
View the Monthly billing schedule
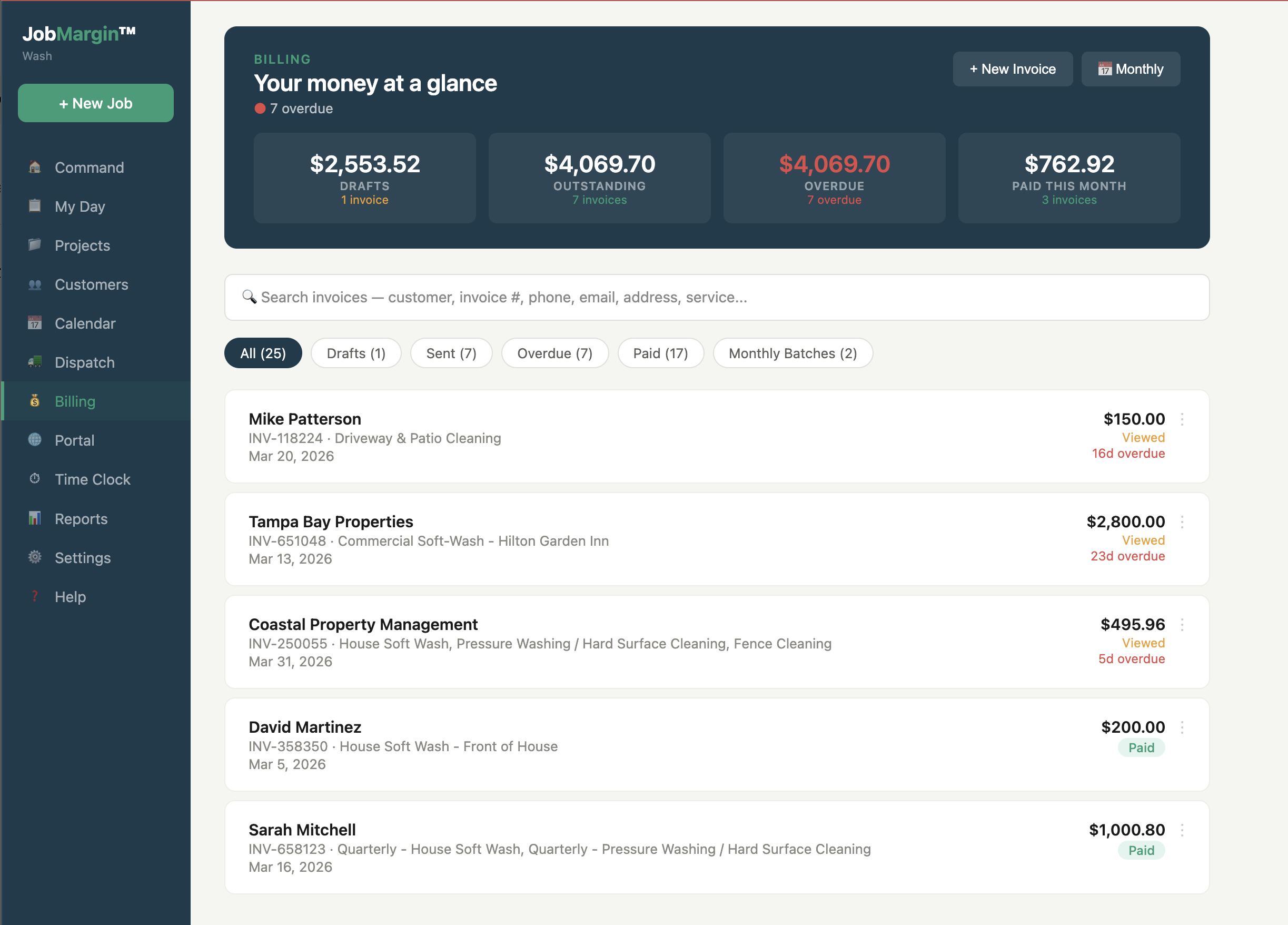click(1130, 69)
